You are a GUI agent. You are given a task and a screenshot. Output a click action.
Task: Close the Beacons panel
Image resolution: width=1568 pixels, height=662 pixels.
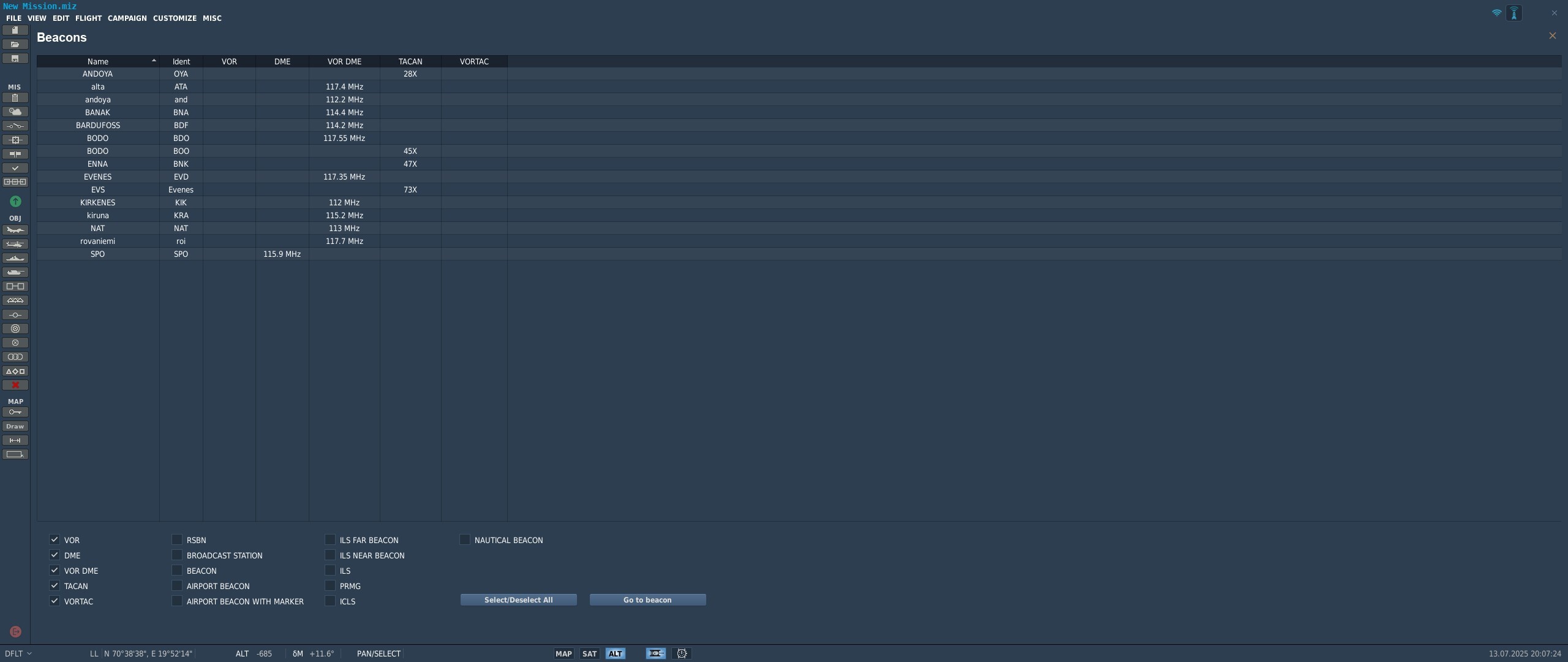1552,36
